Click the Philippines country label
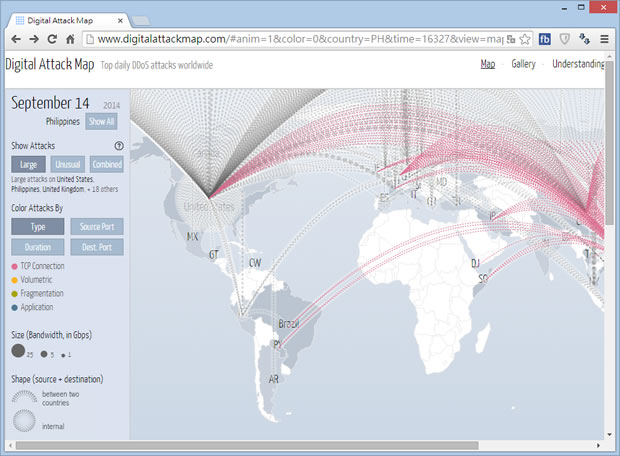This screenshot has height=456, width=620. coord(63,121)
